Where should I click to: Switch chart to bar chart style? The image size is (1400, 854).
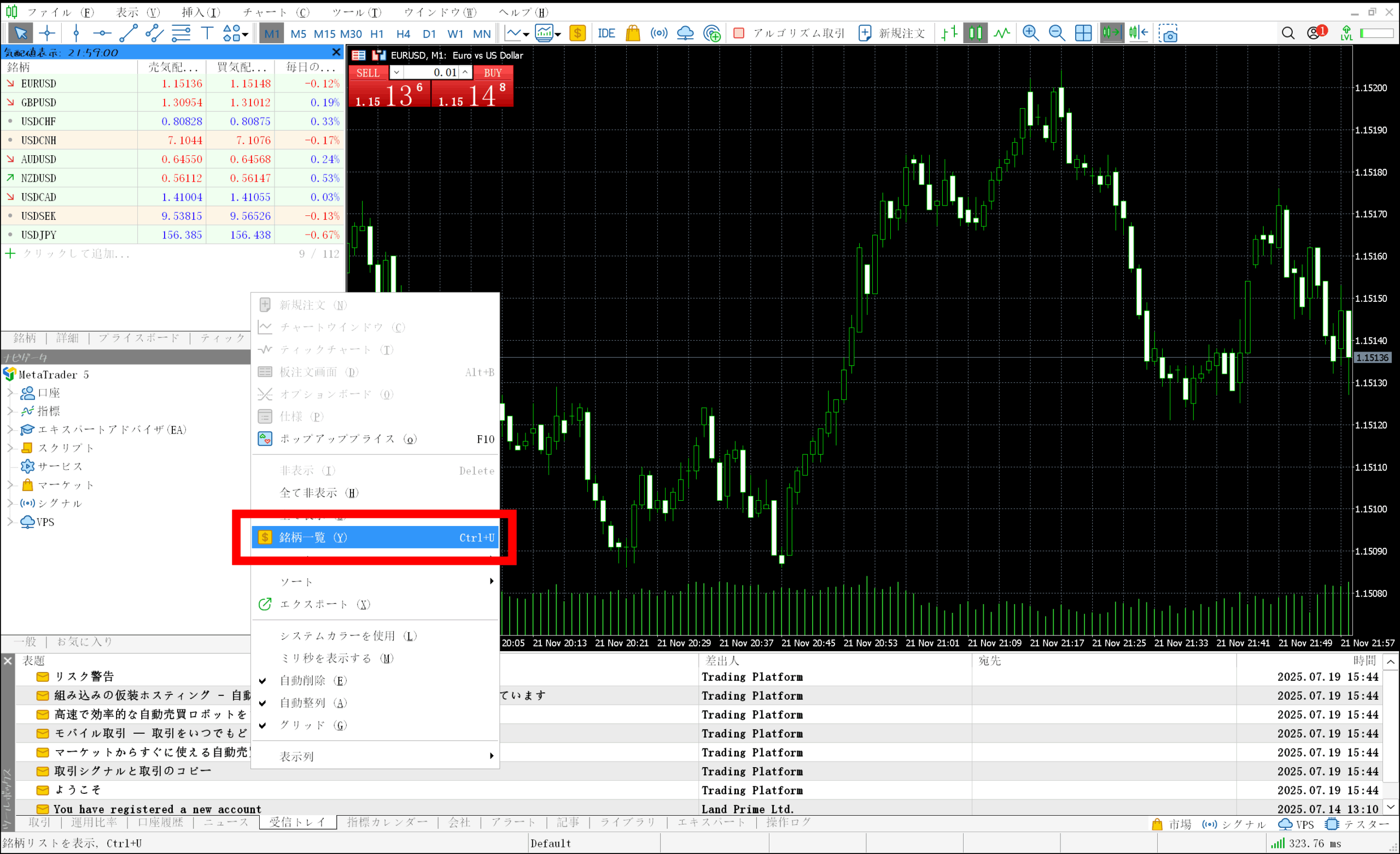[949, 33]
